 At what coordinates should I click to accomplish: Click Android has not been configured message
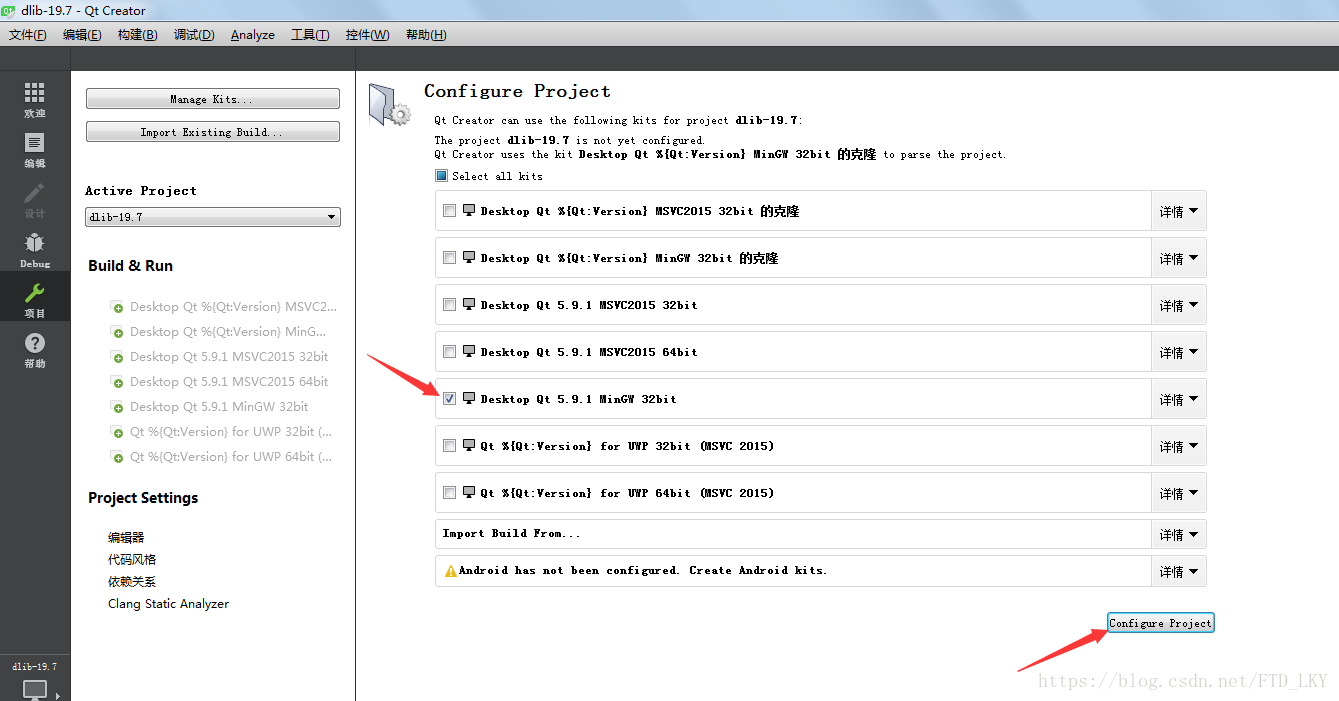(643, 570)
